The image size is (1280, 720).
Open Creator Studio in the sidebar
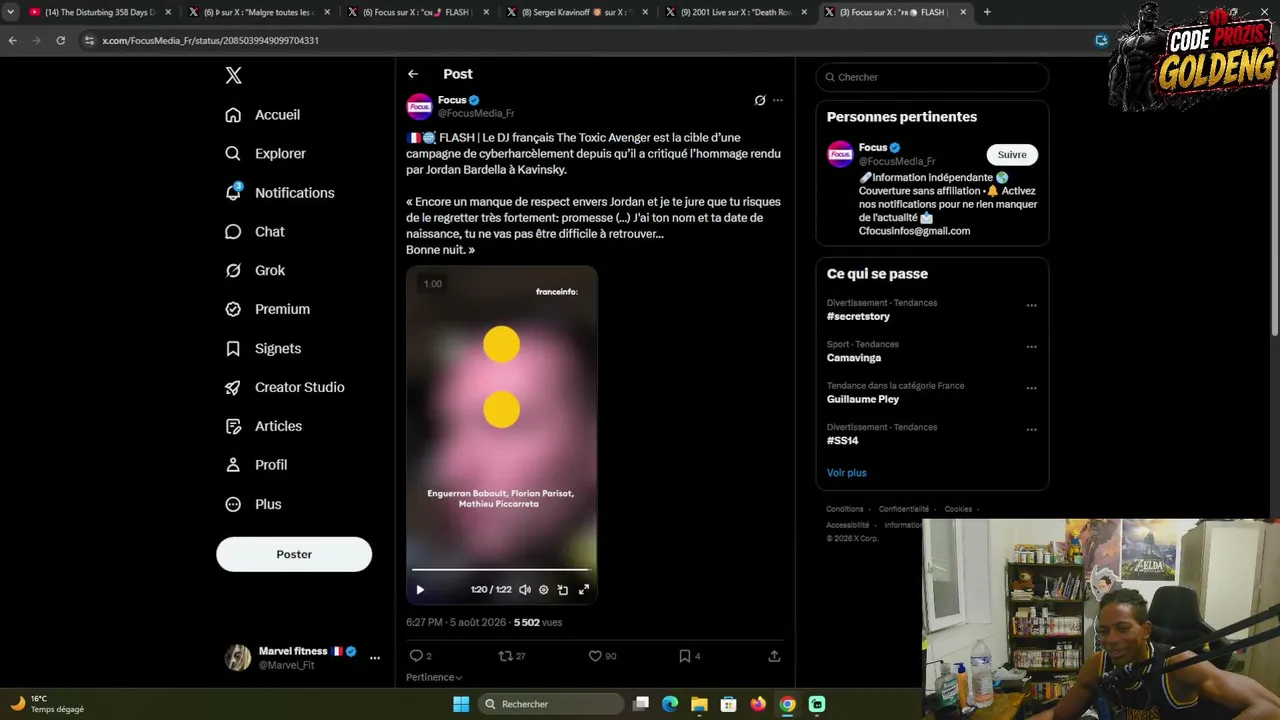click(x=285, y=388)
